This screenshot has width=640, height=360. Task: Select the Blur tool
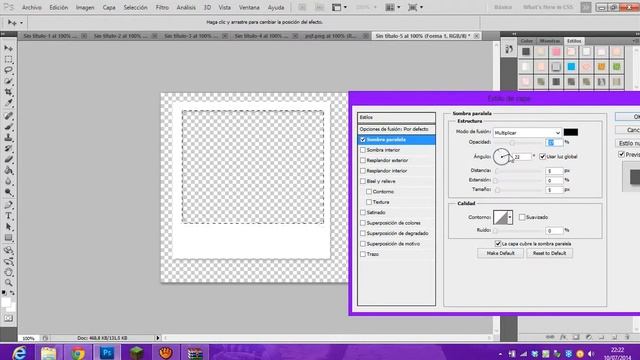tap(8, 181)
